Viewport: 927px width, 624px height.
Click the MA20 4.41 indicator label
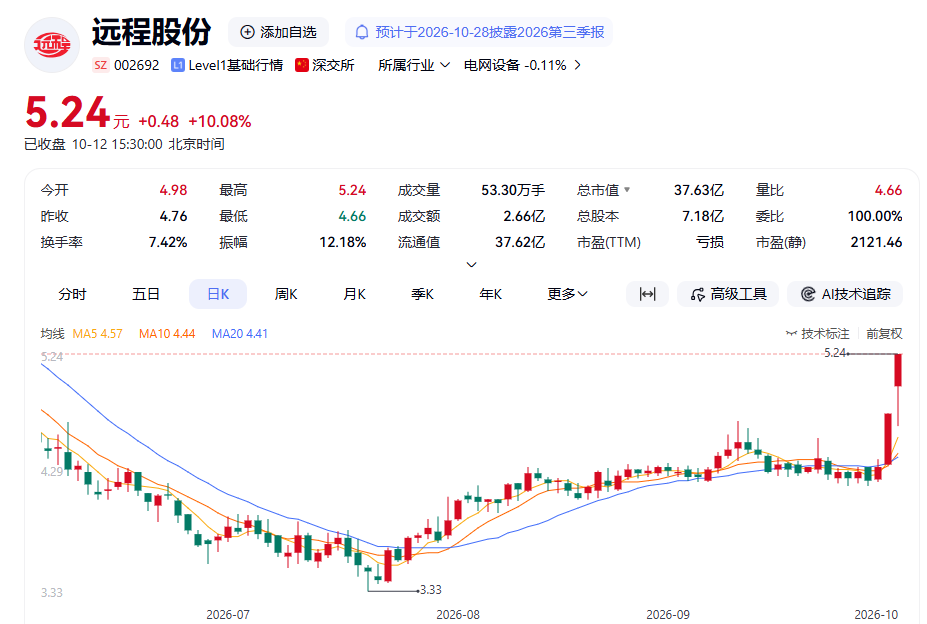tap(239, 334)
